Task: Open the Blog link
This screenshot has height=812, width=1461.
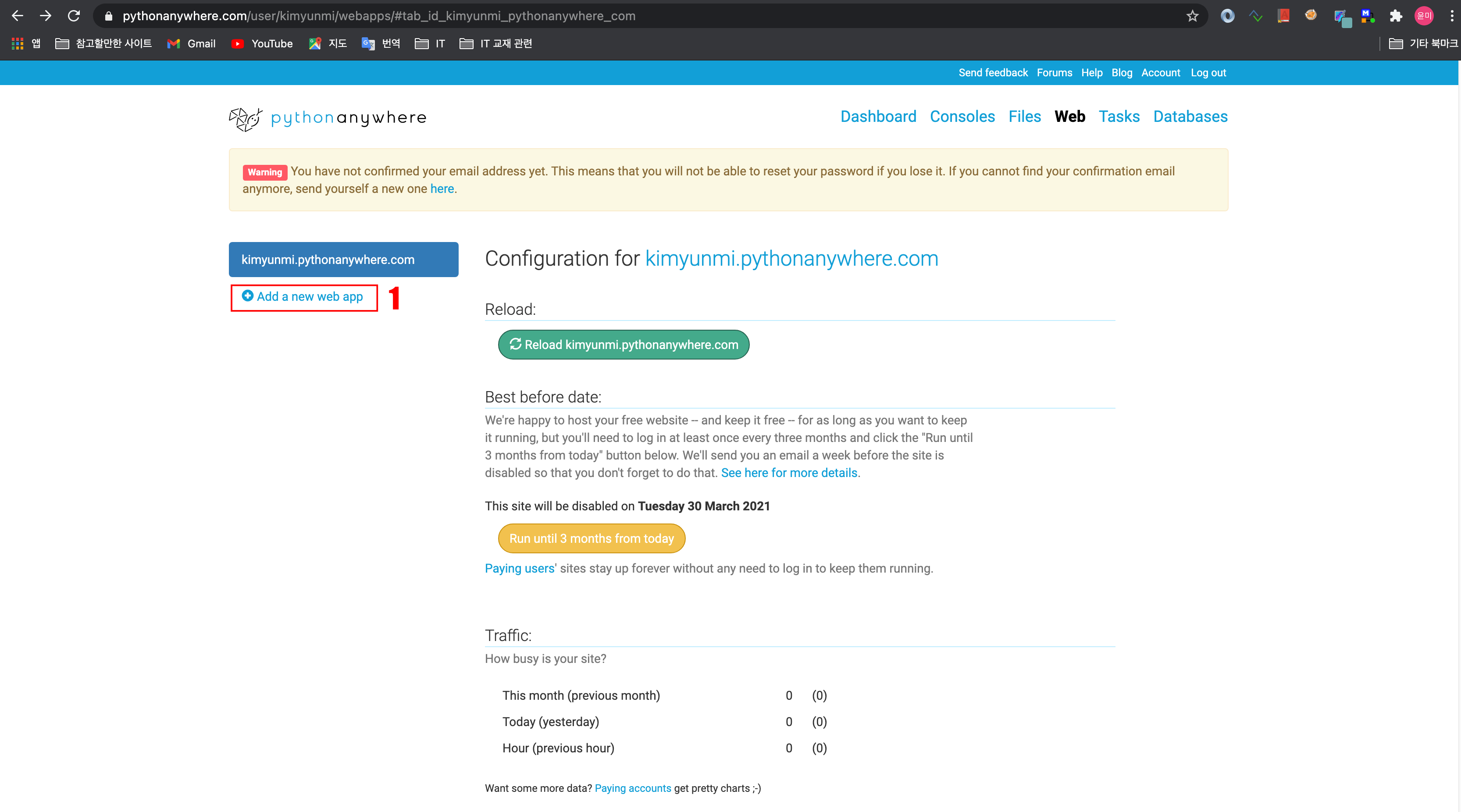Action: click(1122, 73)
